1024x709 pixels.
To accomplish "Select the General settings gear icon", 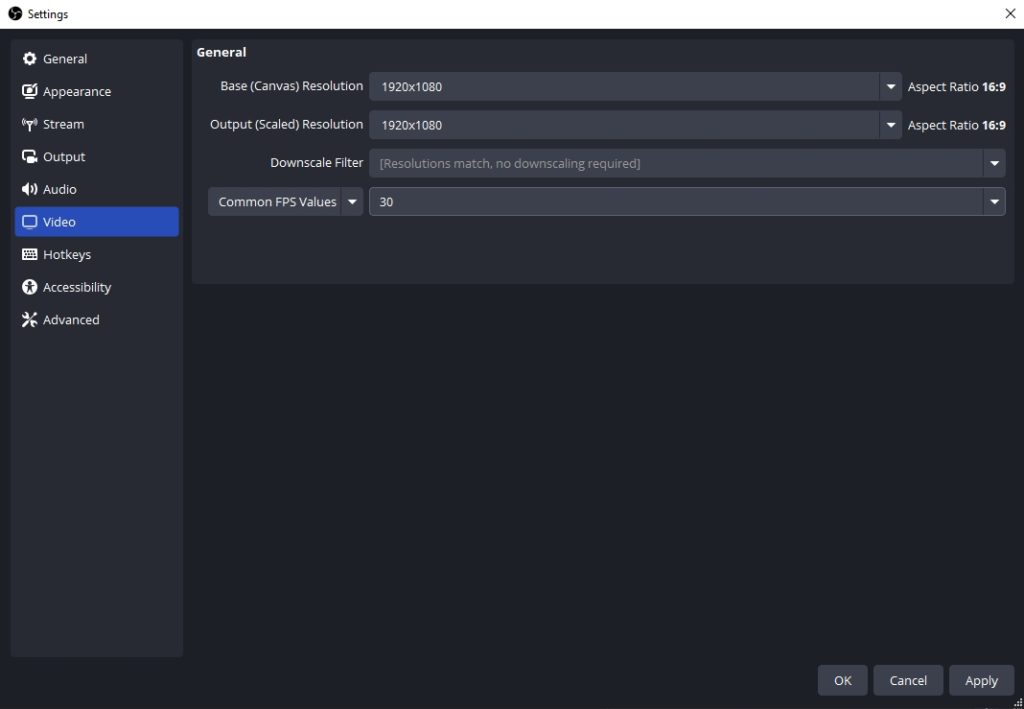I will [x=30, y=58].
